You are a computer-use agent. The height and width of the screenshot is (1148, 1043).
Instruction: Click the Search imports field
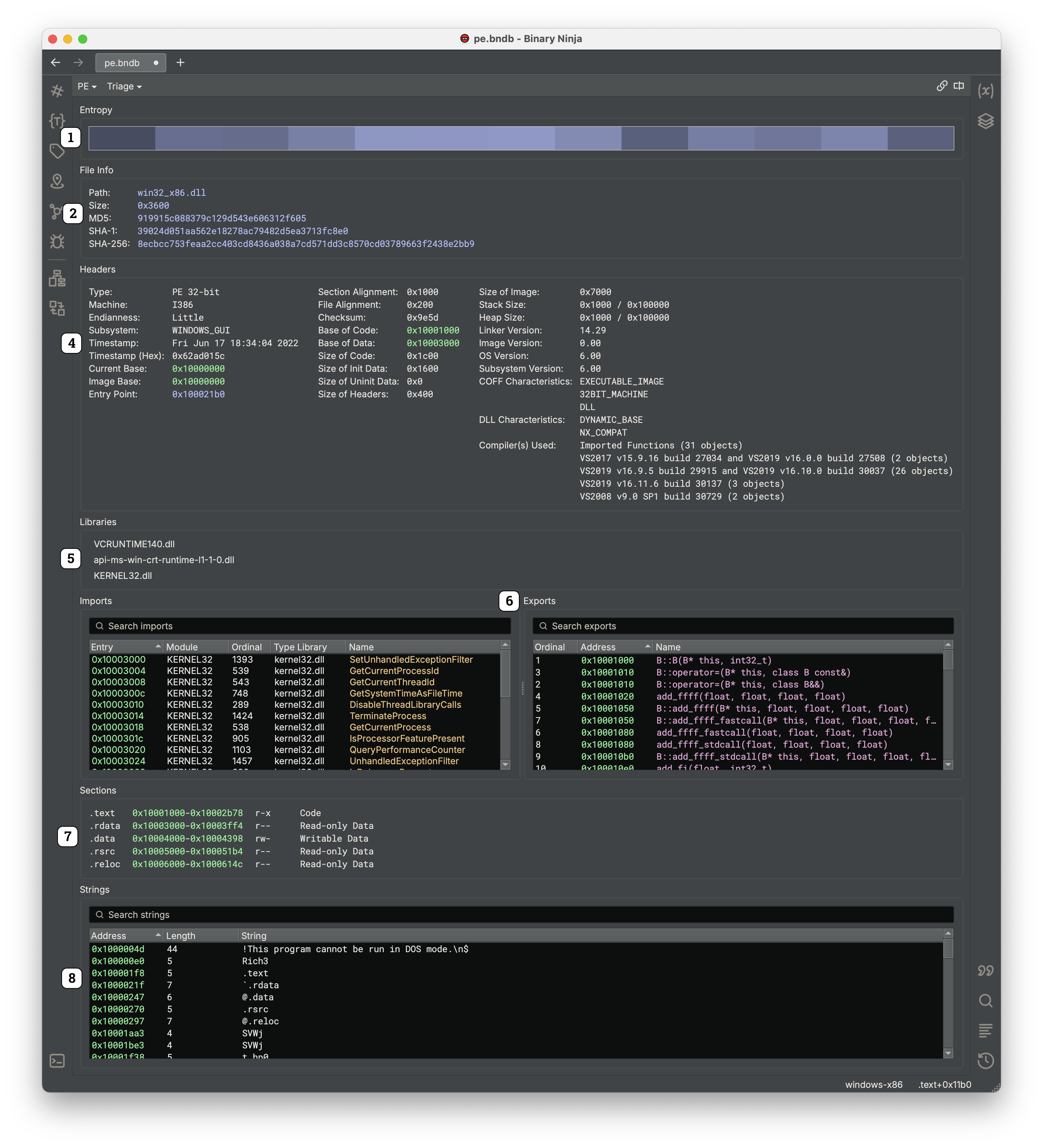(299, 626)
